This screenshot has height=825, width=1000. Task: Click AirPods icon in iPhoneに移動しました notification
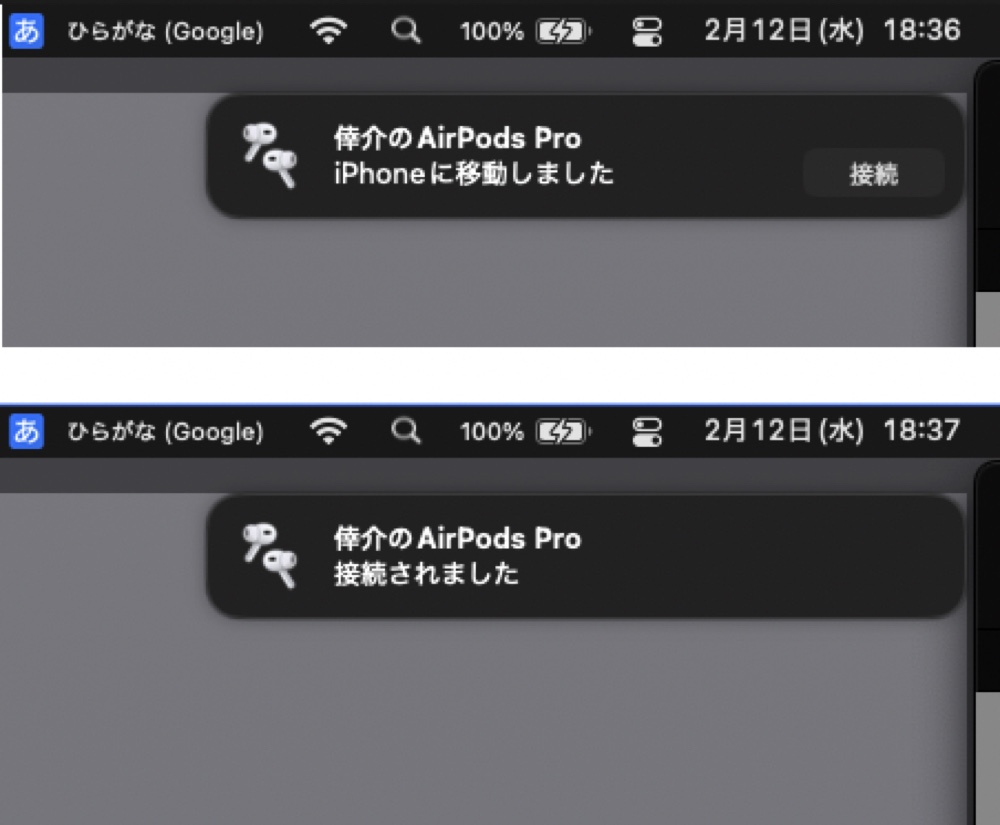point(270,156)
